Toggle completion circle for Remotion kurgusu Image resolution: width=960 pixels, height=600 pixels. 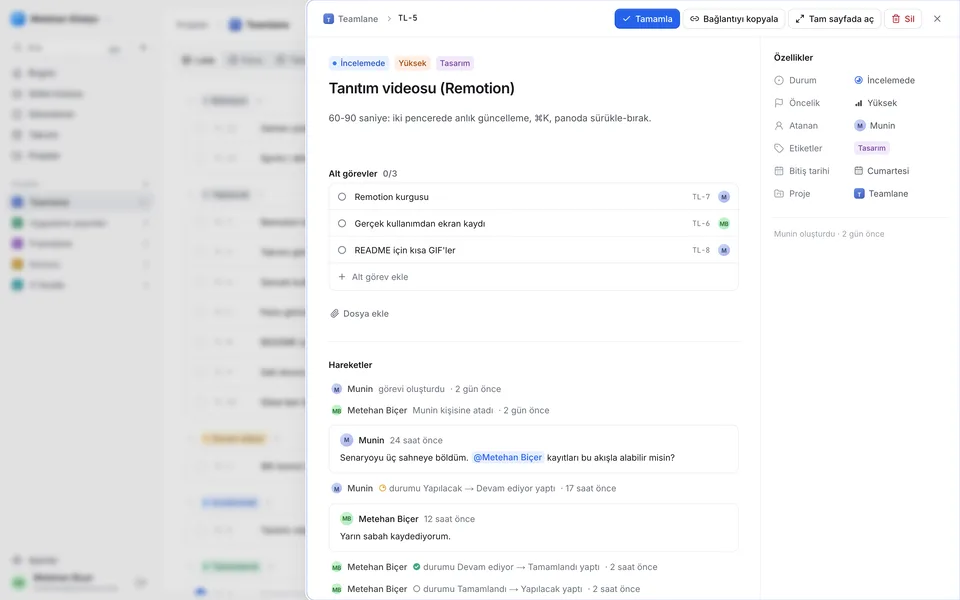point(342,197)
